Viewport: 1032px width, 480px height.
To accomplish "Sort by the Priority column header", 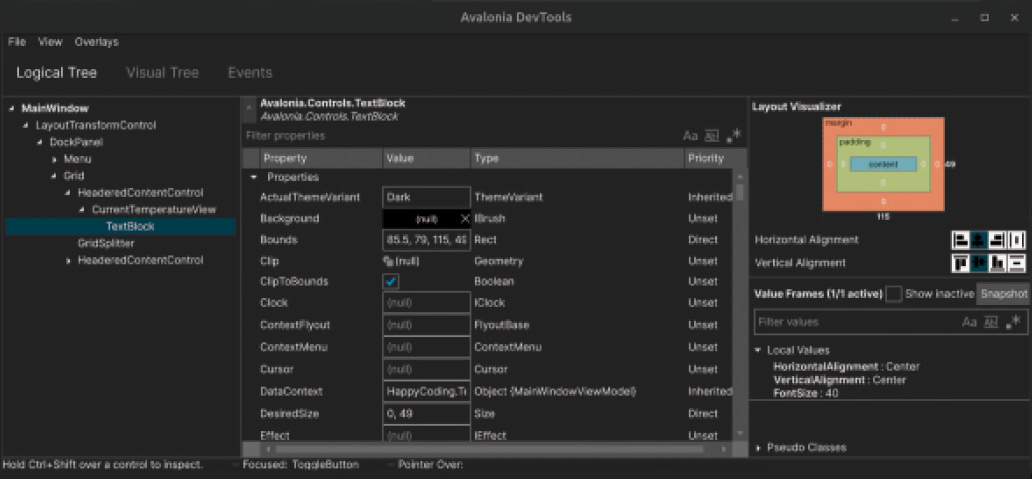I will point(715,159).
